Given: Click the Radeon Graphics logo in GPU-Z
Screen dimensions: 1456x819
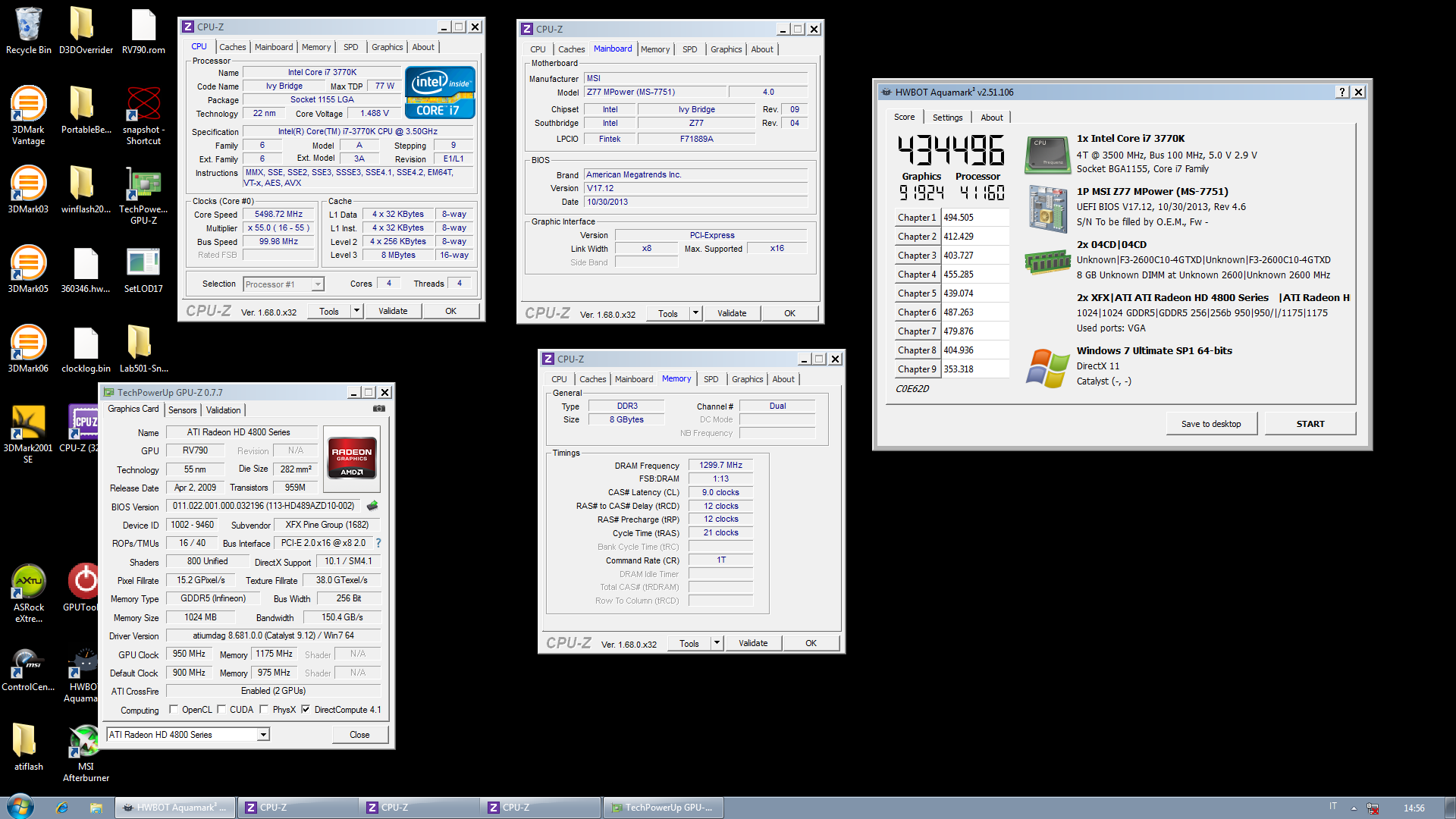Looking at the screenshot, I should click(x=352, y=457).
